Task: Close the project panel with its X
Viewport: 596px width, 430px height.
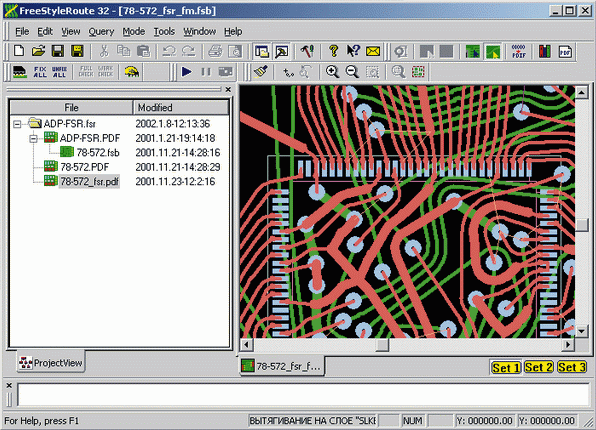Action: (228, 90)
